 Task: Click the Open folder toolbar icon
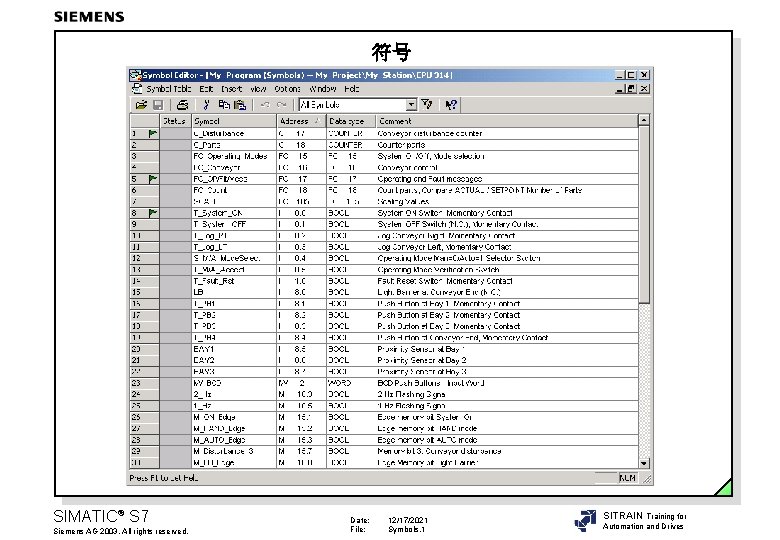141,105
